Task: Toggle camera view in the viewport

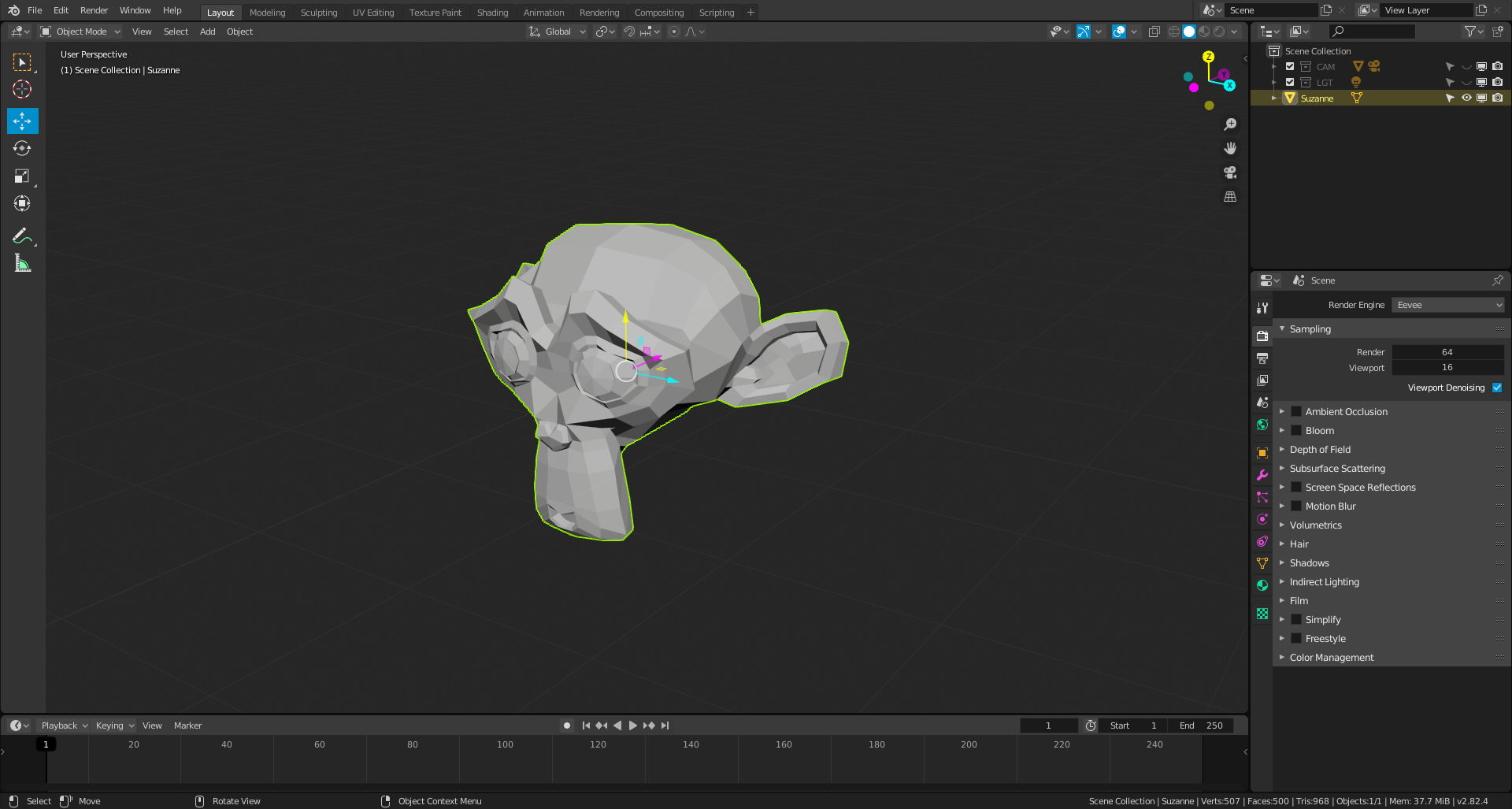Action: pyautogui.click(x=1230, y=173)
